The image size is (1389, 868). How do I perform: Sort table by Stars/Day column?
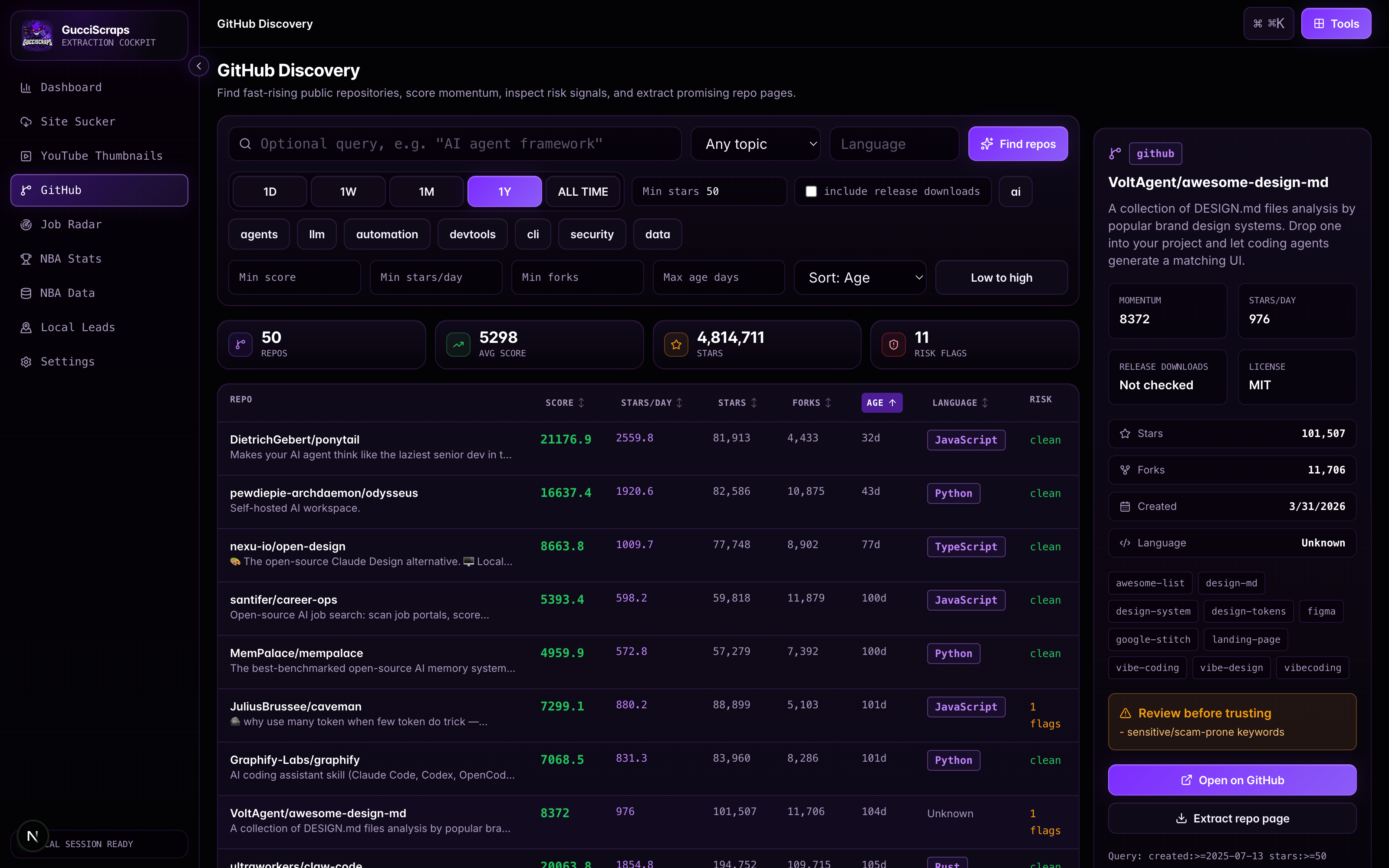click(x=652, y=403)
